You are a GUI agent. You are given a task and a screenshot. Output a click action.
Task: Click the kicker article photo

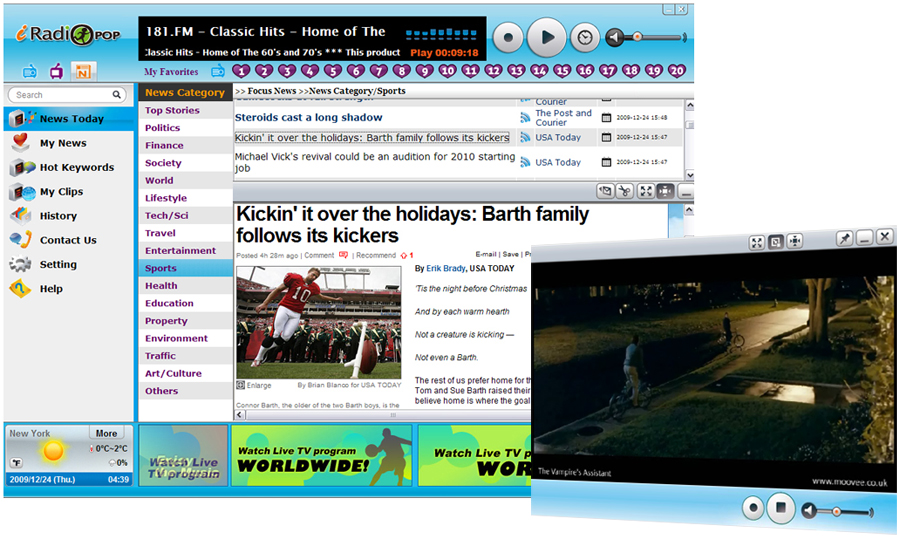[319, 322]
